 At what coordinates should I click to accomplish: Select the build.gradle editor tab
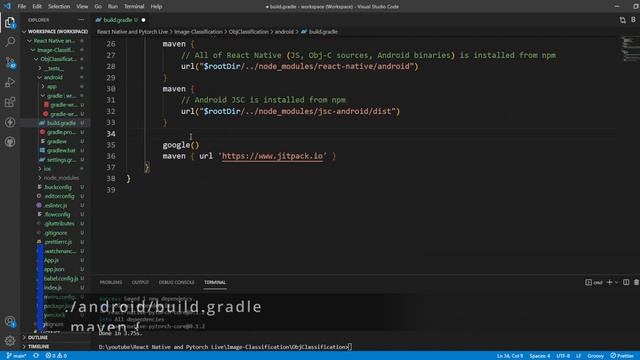tap(121, 20)
